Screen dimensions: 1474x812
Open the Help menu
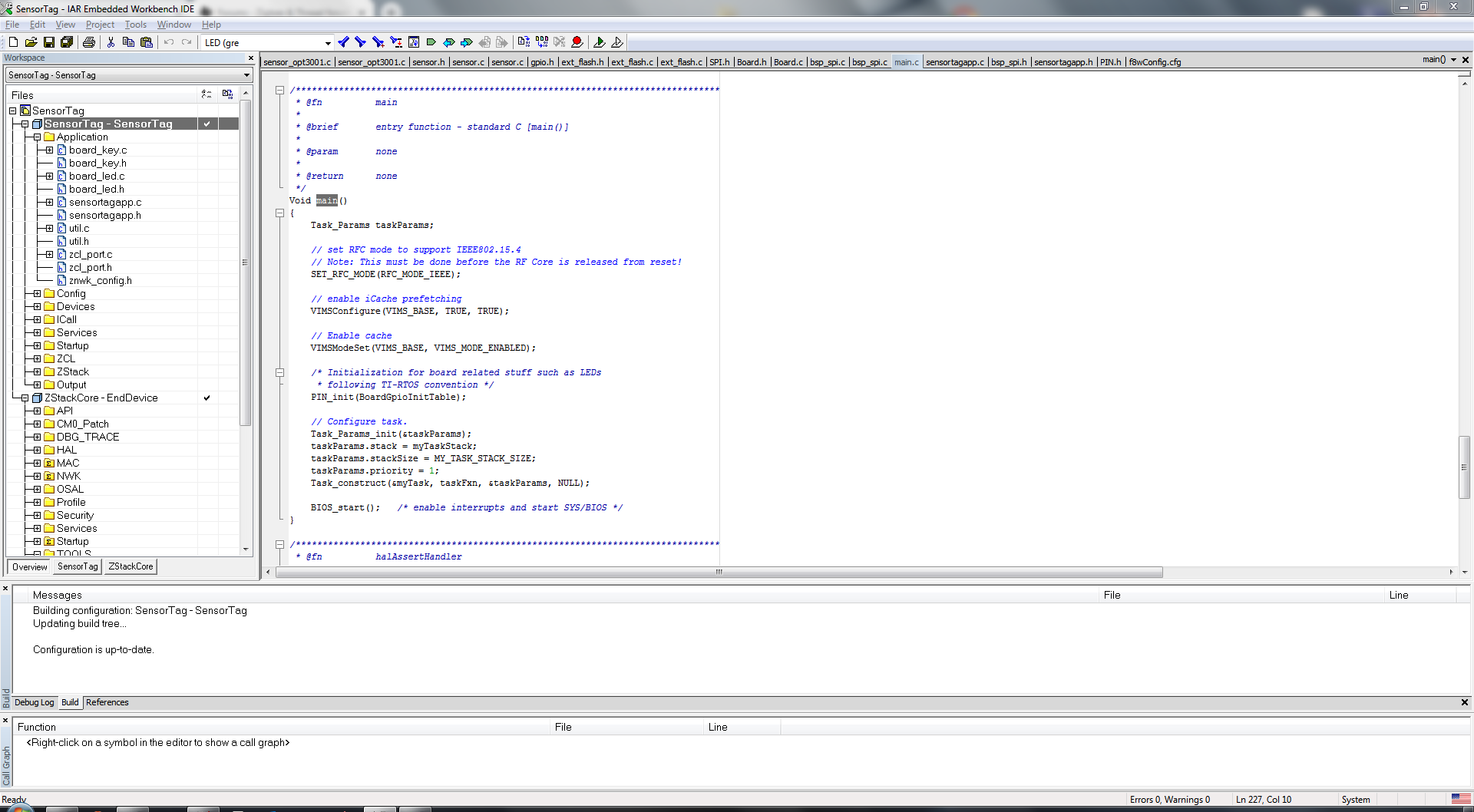coord(211,25)
